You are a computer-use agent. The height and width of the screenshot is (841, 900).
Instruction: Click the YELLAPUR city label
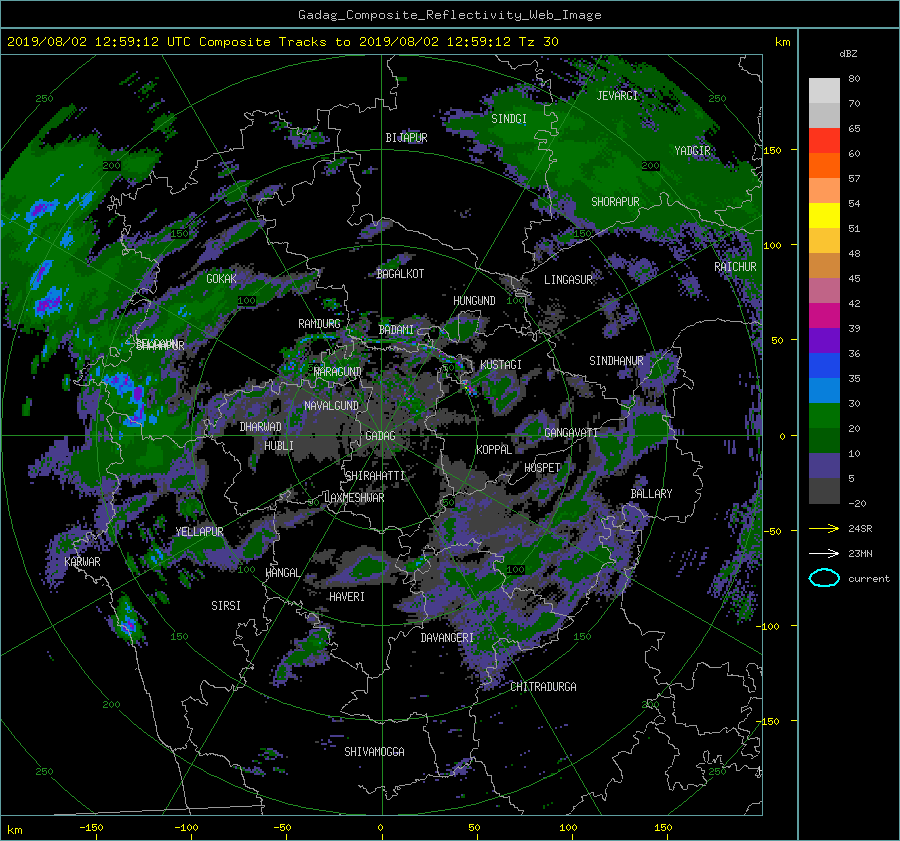point(199,532)
